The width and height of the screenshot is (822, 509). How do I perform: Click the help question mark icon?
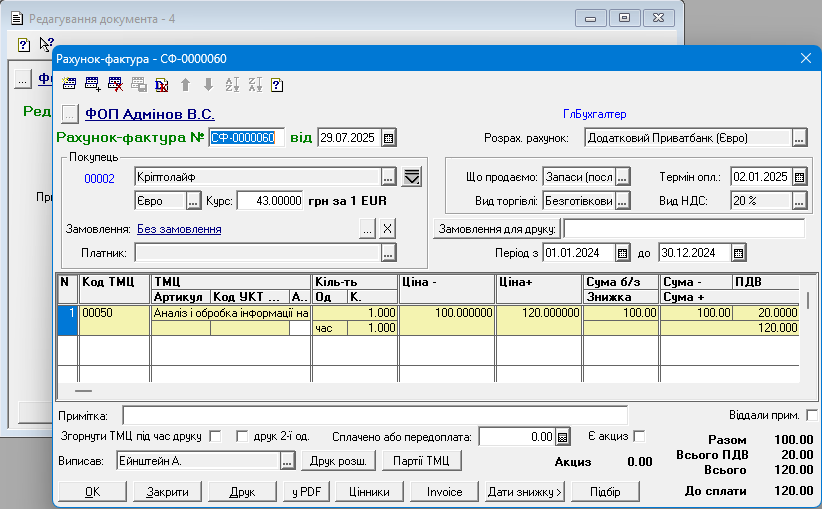point(277,85)
